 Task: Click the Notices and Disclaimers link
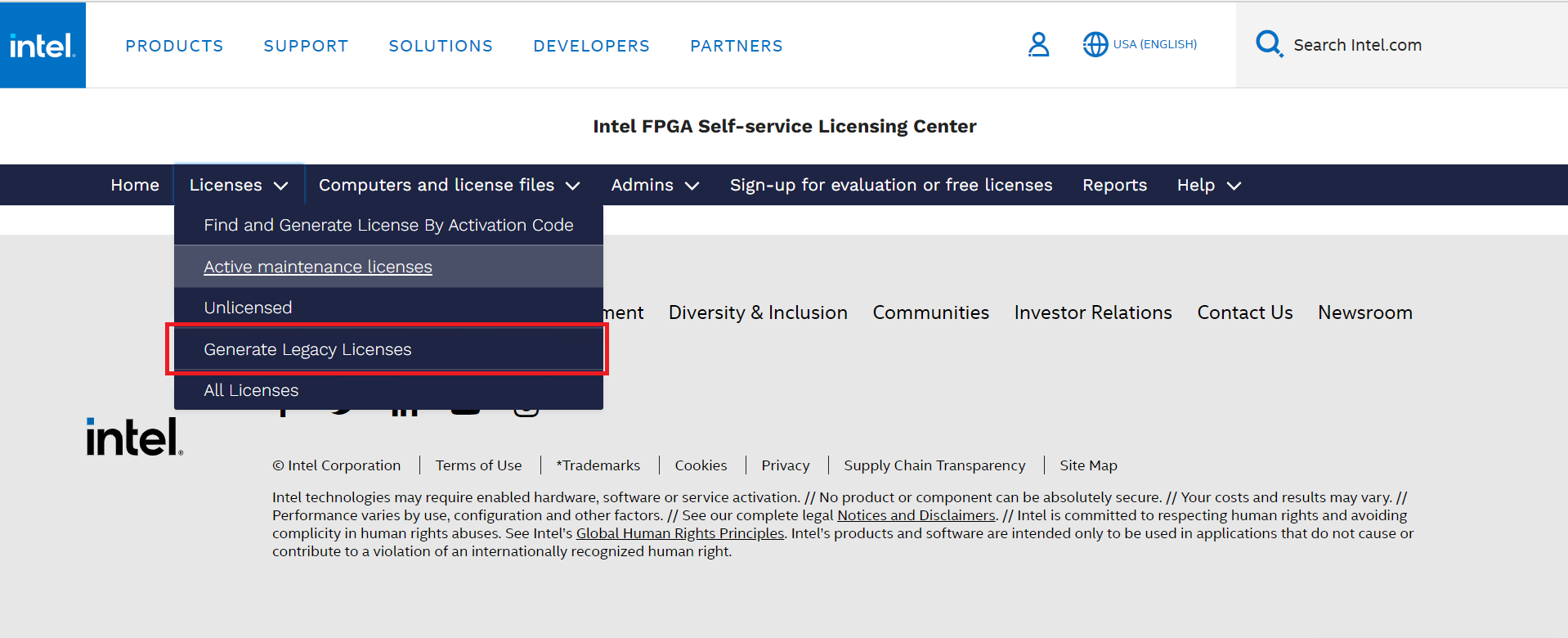pyautogui.click(x=916, y=515)
